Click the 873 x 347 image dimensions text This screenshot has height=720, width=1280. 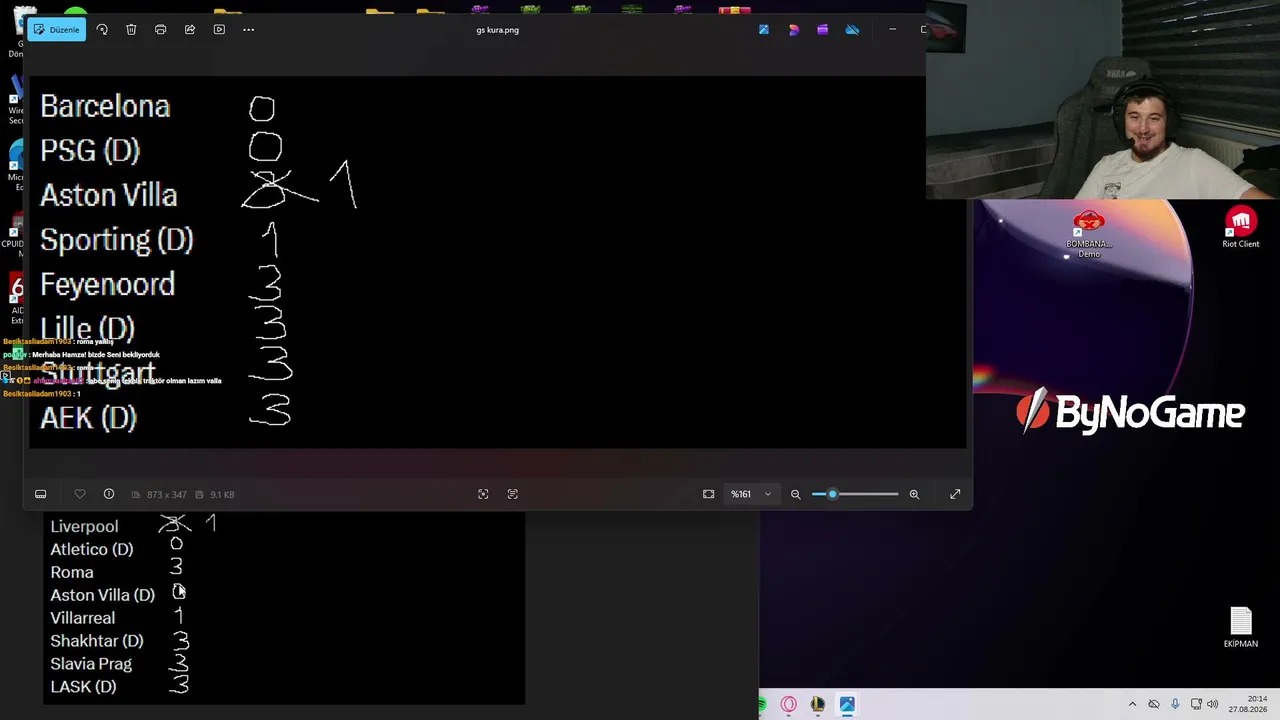pyautogui.click(x=167, y=495)
